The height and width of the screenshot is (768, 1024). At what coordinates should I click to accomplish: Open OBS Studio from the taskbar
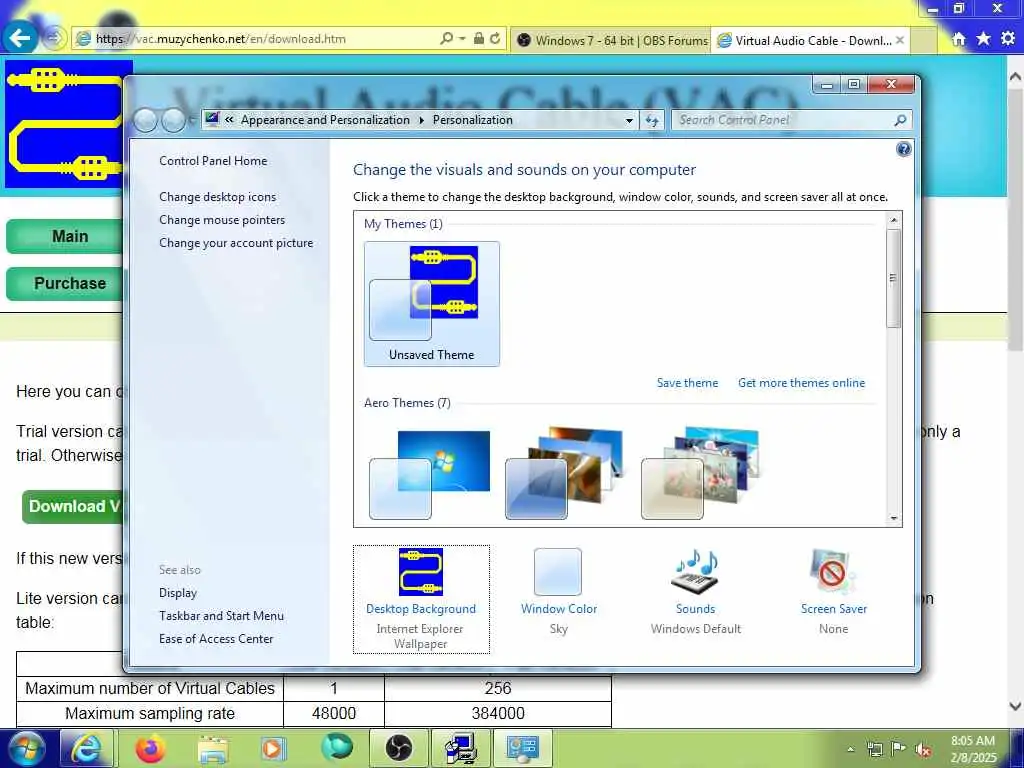coord(398,748)
